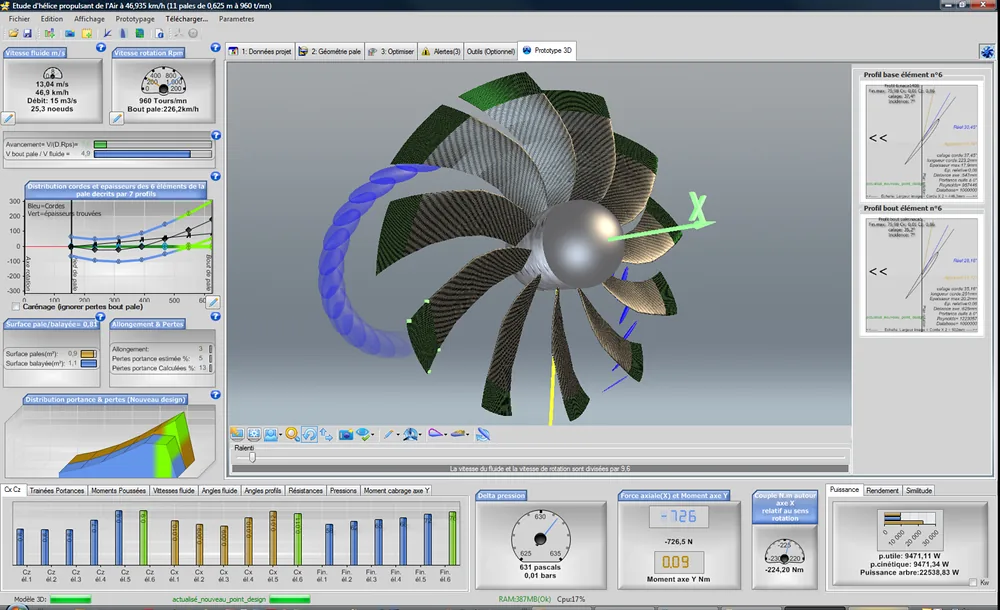Click the airfoil profile icon in 3D toolbar
Viewport: 1000px width, 610px height.
click(x=437, y=433)
